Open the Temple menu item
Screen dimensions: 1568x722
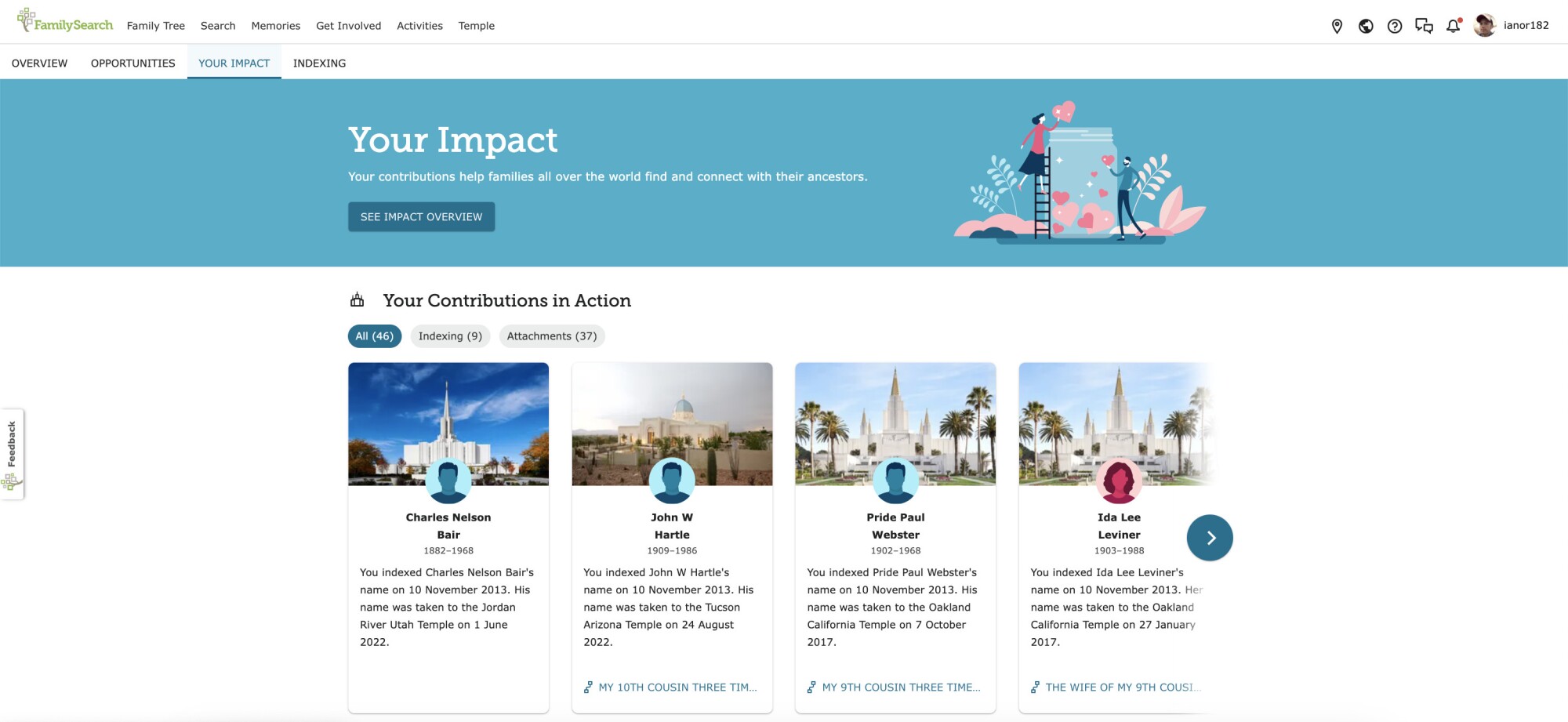[476, 25]
